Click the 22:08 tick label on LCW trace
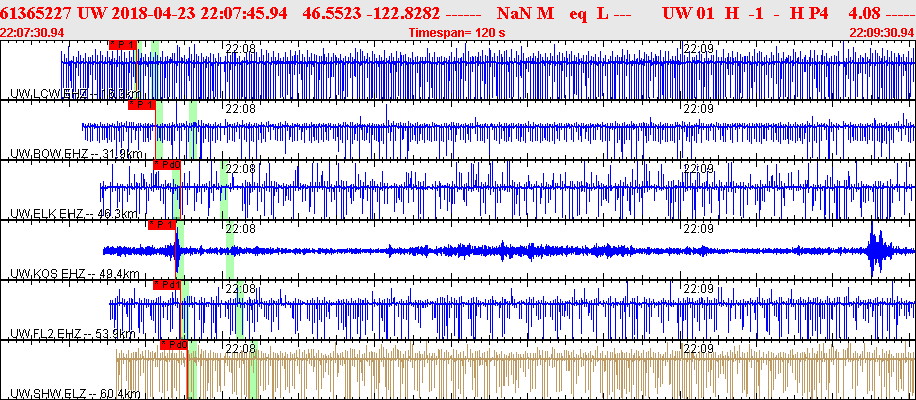 (x=241, y=48)
